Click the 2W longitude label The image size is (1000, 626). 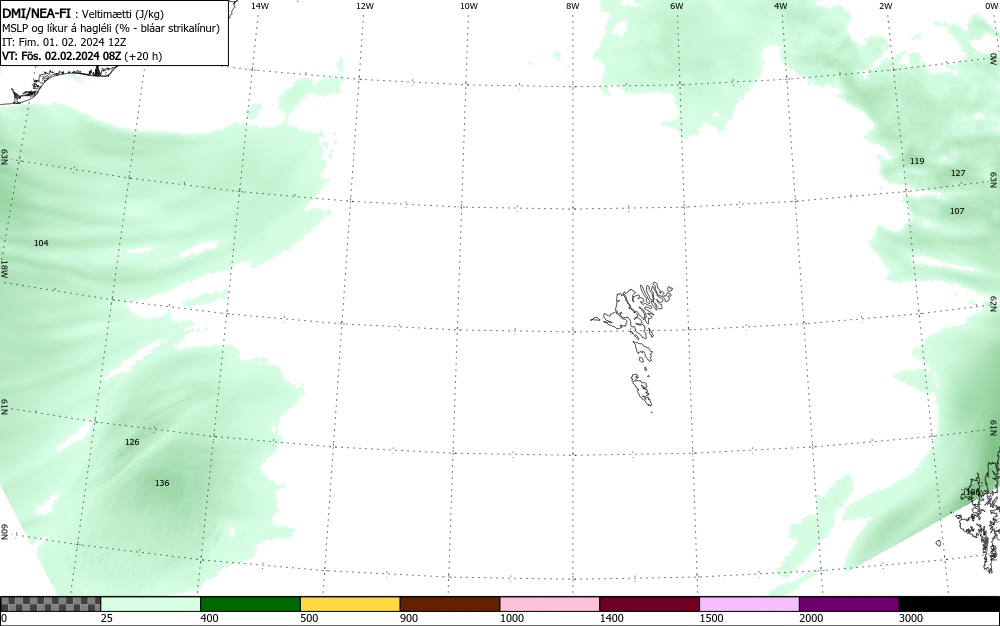(x=885, y=6)
